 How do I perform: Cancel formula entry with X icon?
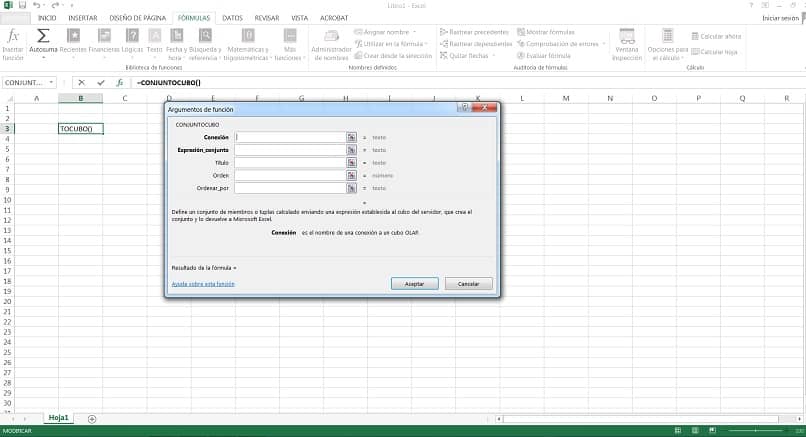pos(81,82)
